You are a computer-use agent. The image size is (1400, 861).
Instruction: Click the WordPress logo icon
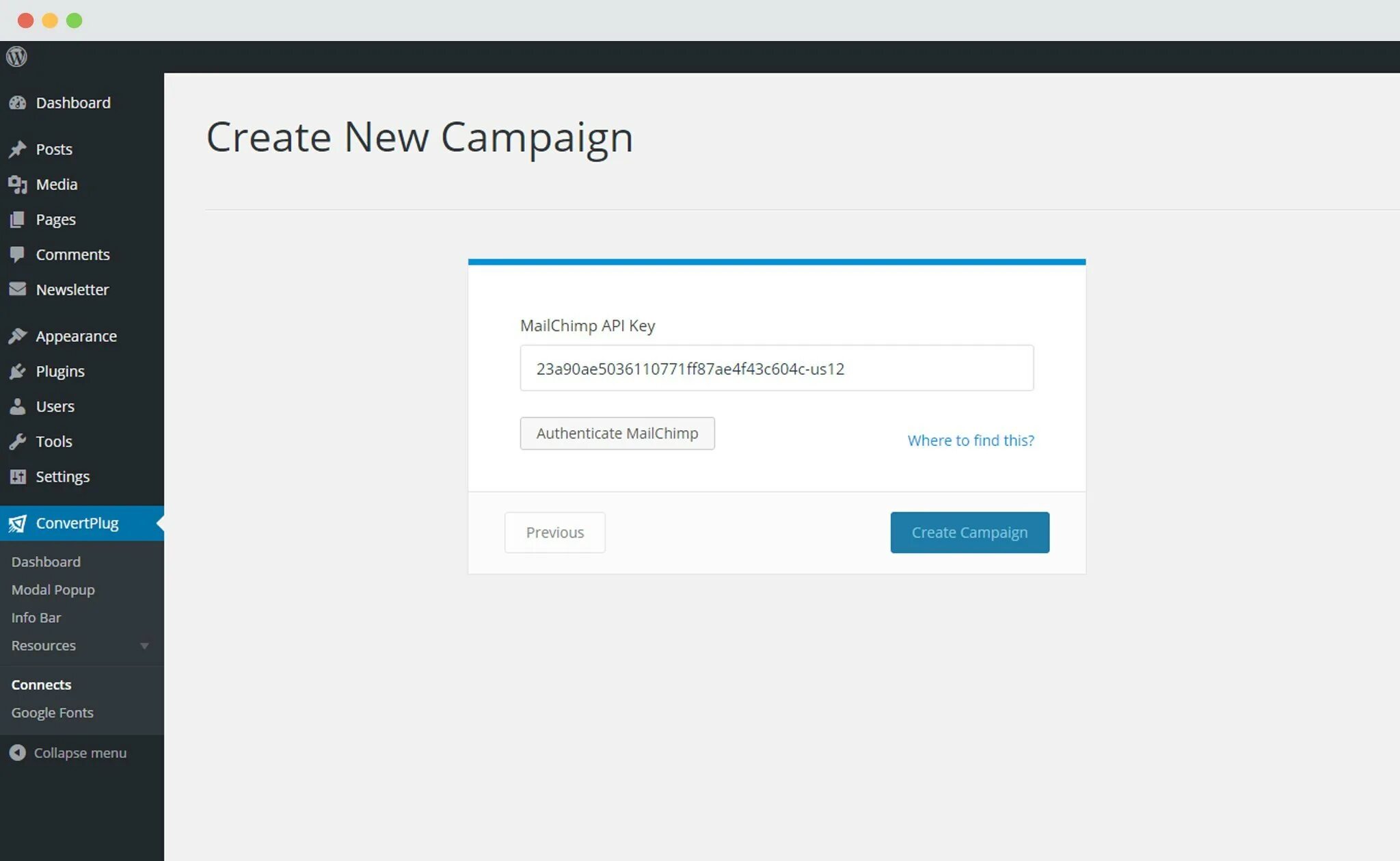(16, 56)
